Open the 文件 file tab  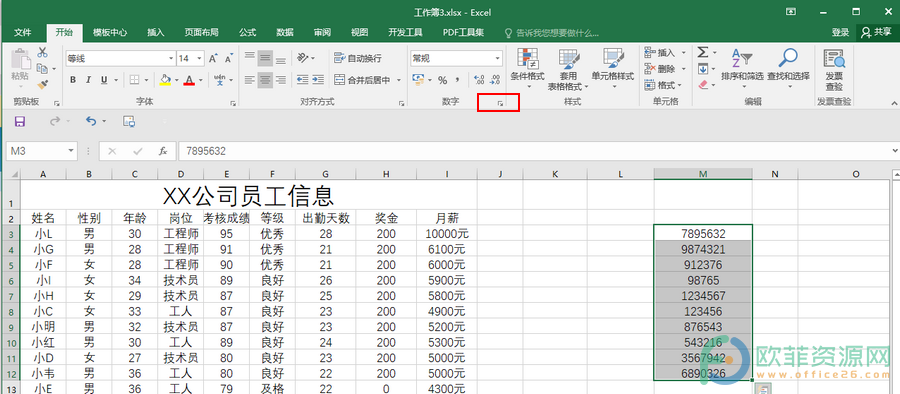pos(22,33)
